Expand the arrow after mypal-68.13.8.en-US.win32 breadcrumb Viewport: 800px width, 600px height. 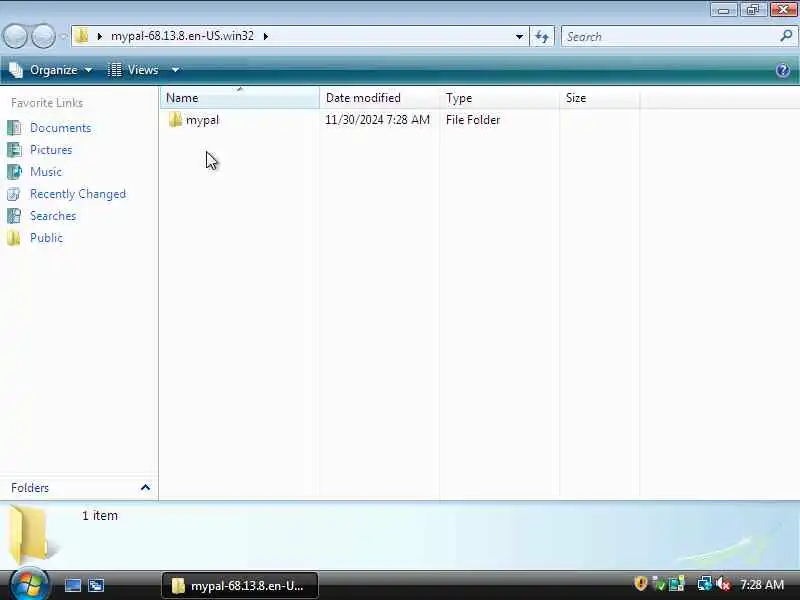click(266, 36)
